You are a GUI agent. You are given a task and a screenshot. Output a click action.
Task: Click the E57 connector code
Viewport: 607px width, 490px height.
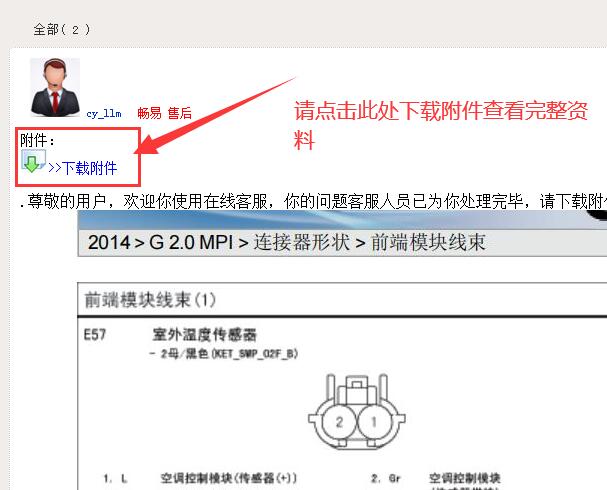click(x=95, y=334)
